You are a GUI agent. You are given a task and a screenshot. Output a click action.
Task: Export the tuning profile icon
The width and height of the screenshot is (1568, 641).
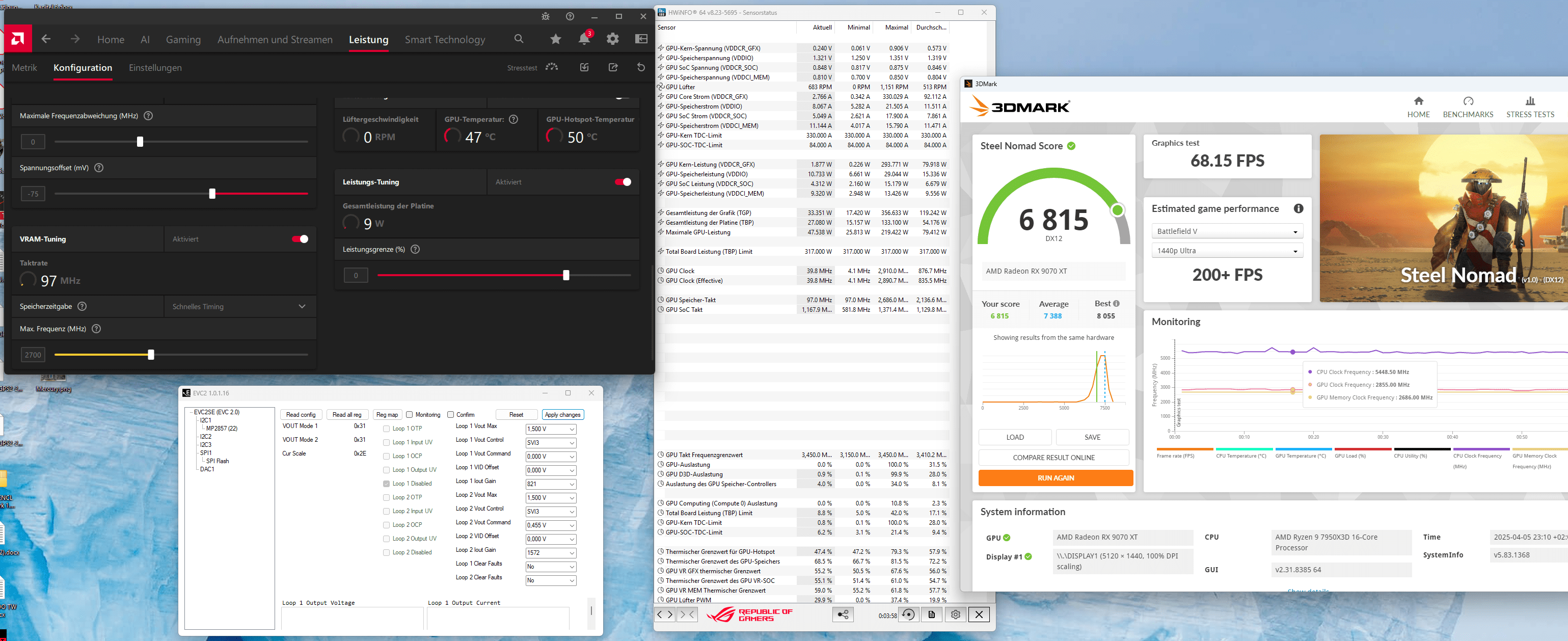pos(613,67)
